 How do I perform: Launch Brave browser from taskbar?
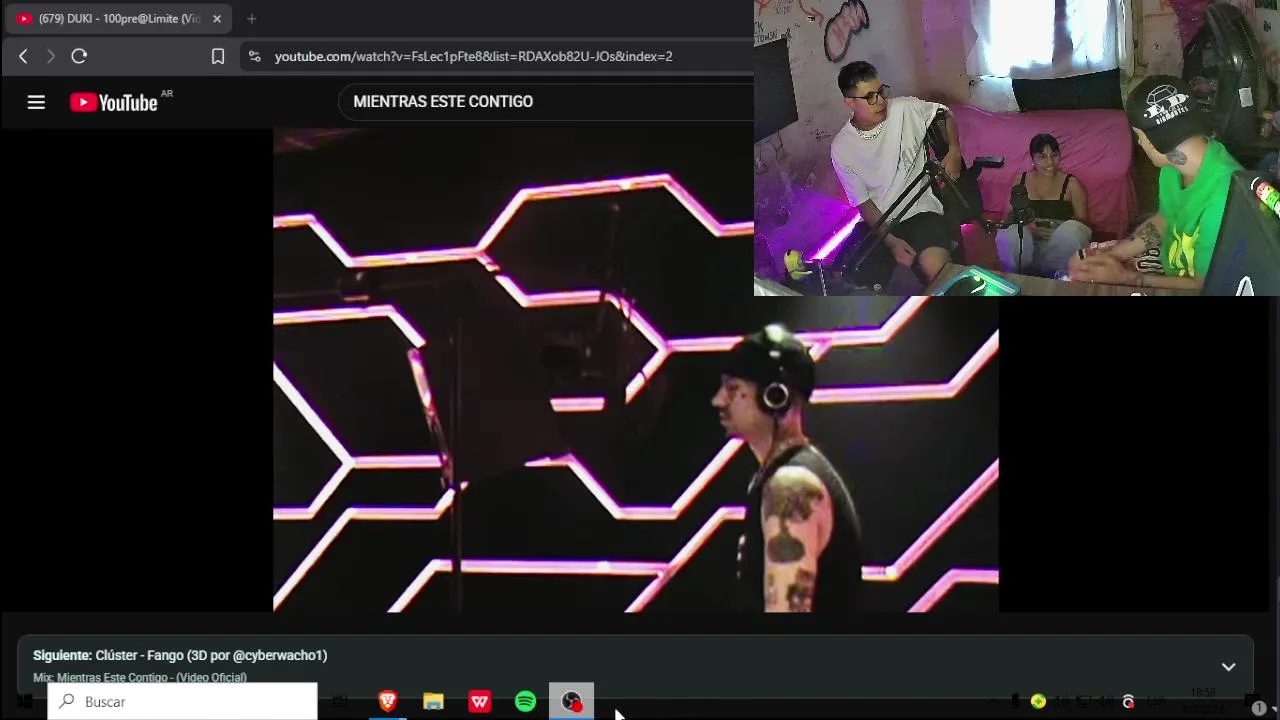pos(388,702)
